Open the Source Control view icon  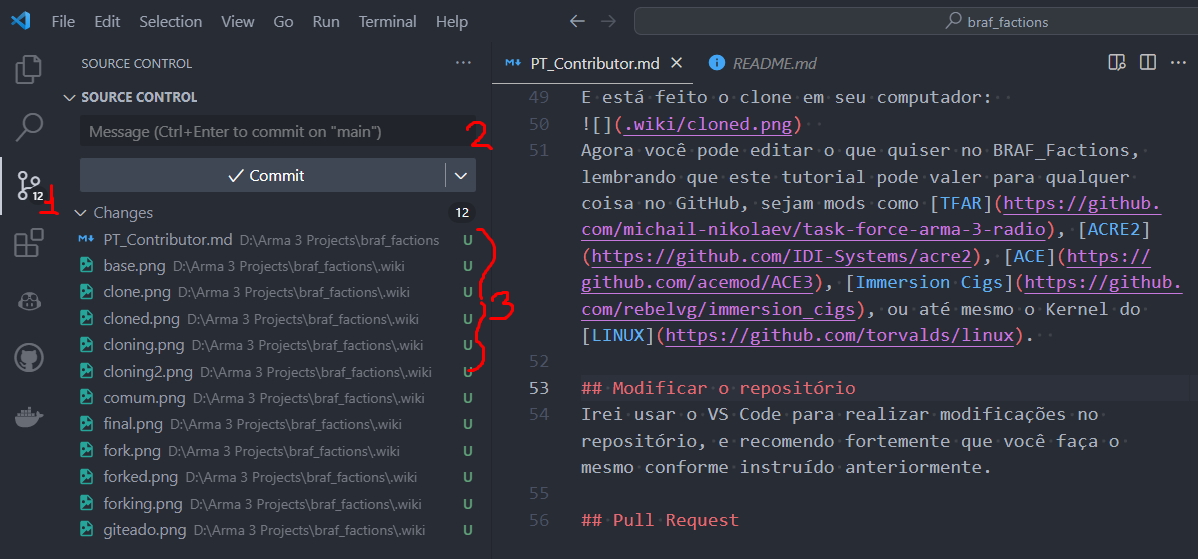[29, 186]
